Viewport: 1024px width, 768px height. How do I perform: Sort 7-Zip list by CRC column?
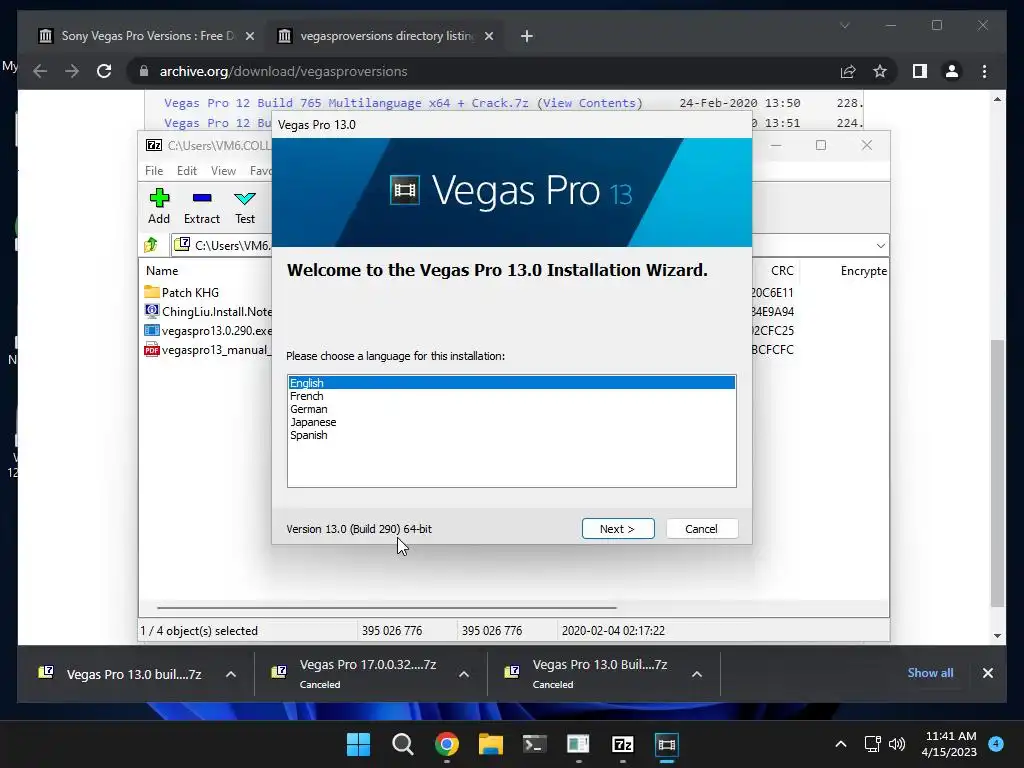coord(782,270)
